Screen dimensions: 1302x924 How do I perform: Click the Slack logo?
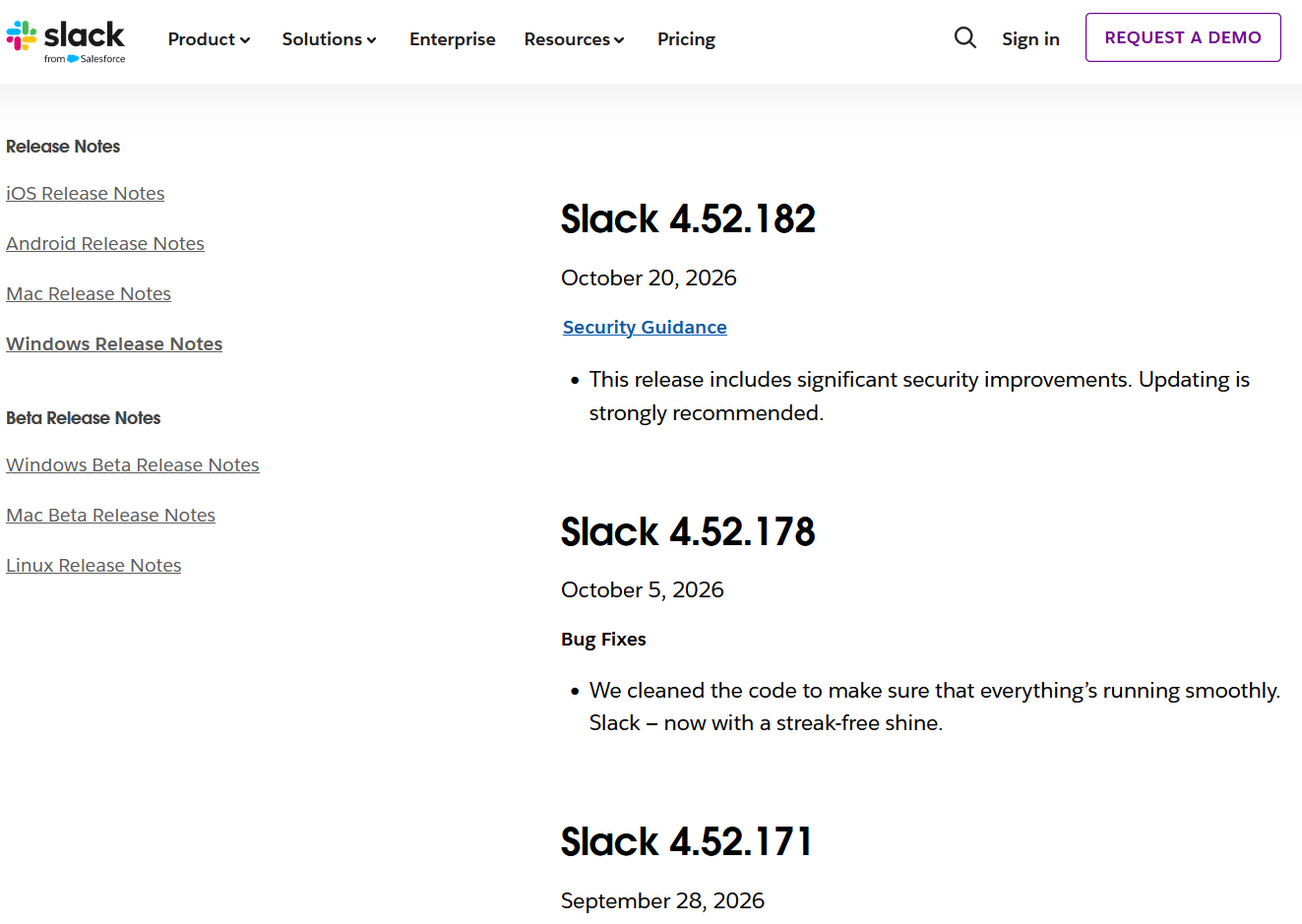[x=66, y=41]
